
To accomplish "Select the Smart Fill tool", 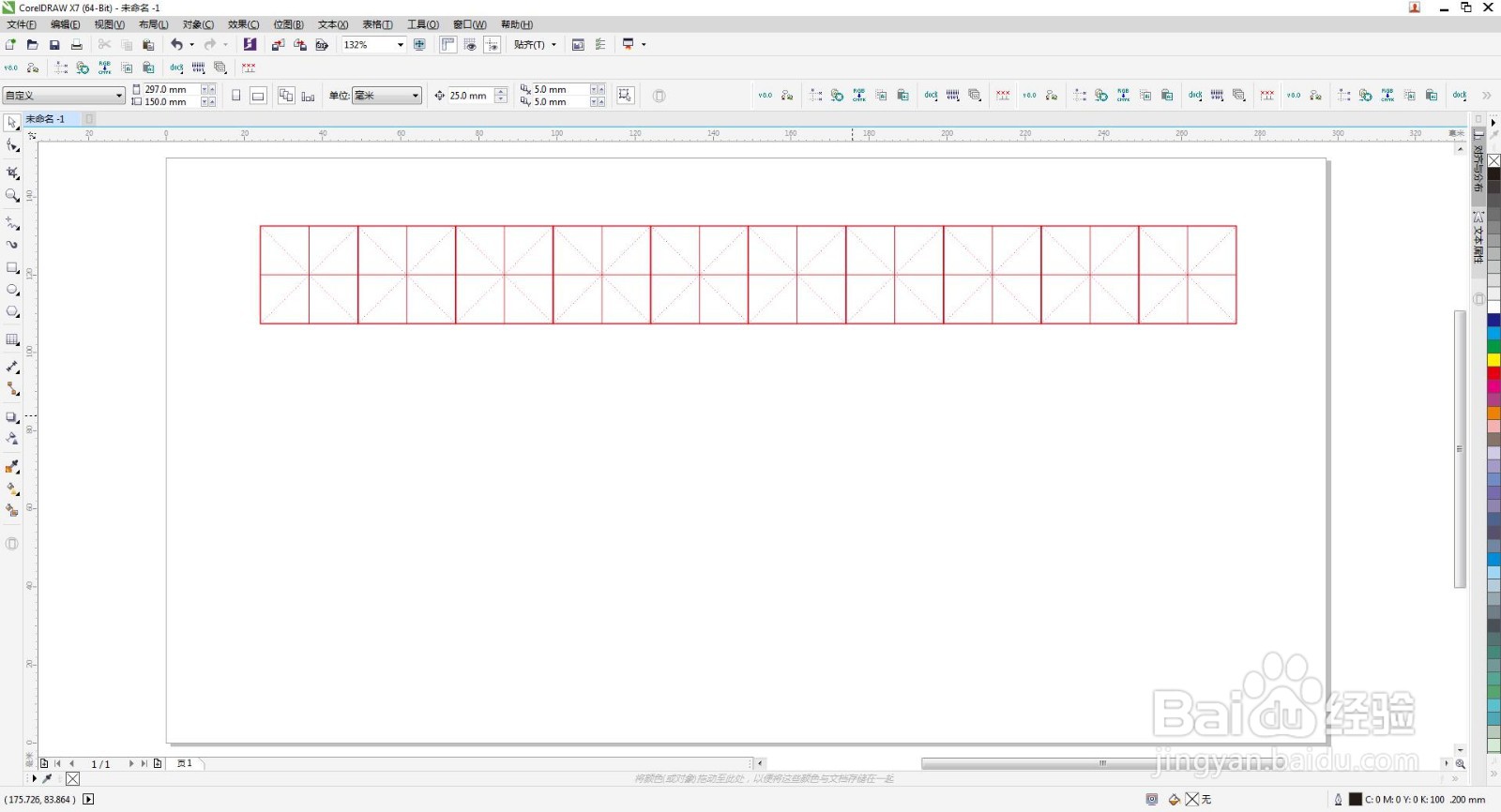I will (x=11, y=511).
